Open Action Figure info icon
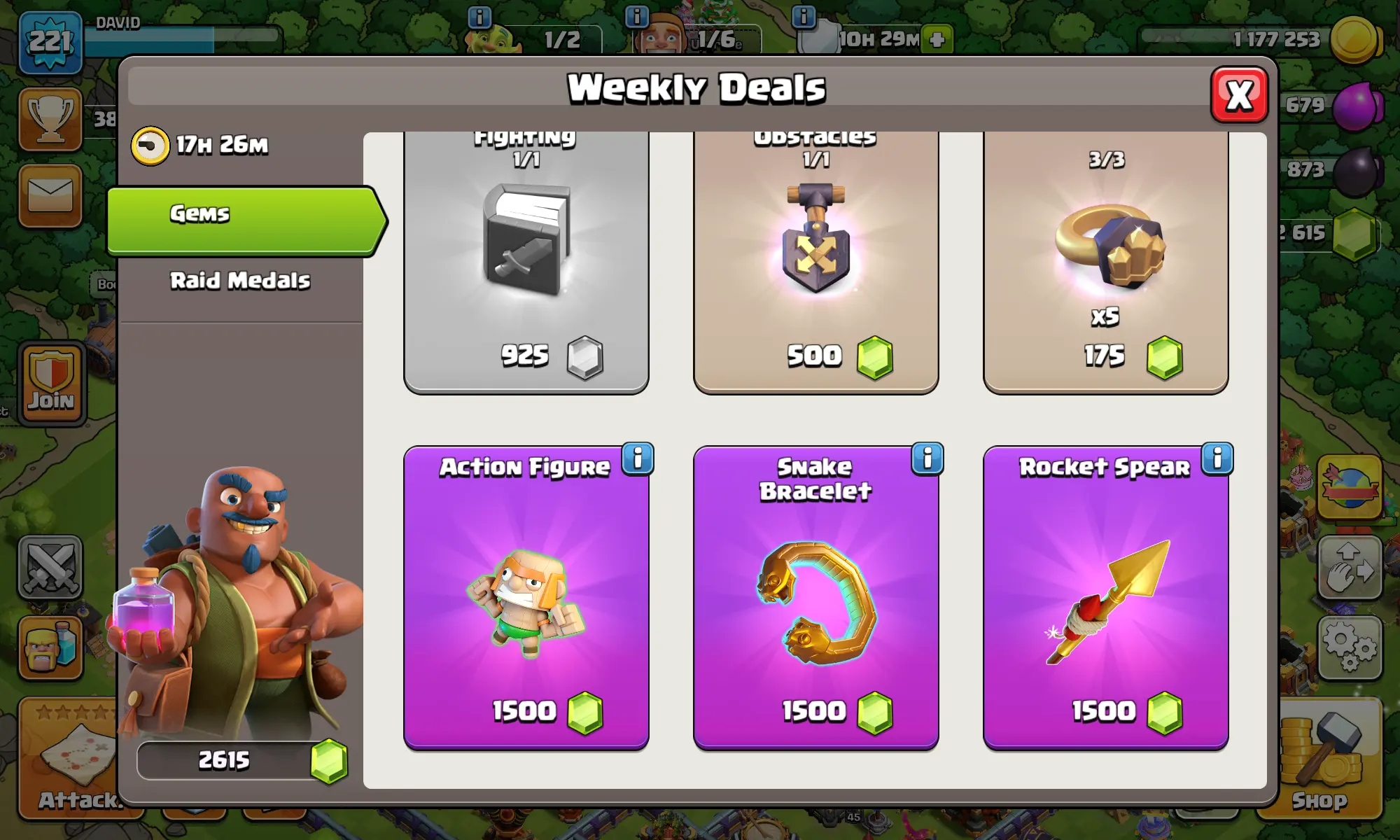This screenshot has width=1400, height=840. (638, 460)
